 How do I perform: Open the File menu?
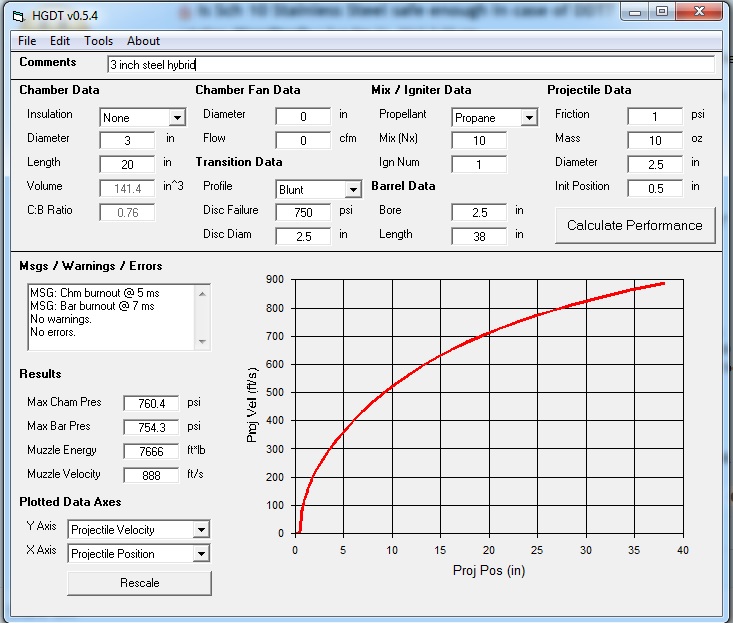point(27,41)
